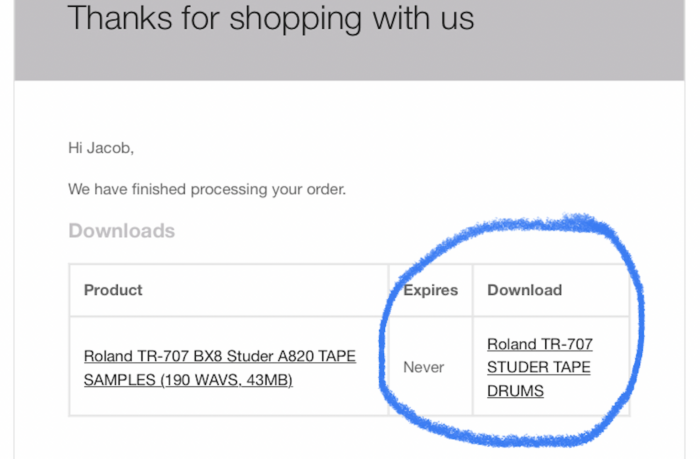700x459 pixels.
Task: Open the Roland TR-707 STUDER TAPE DRUMS download link
Action: tap(539, 367)
